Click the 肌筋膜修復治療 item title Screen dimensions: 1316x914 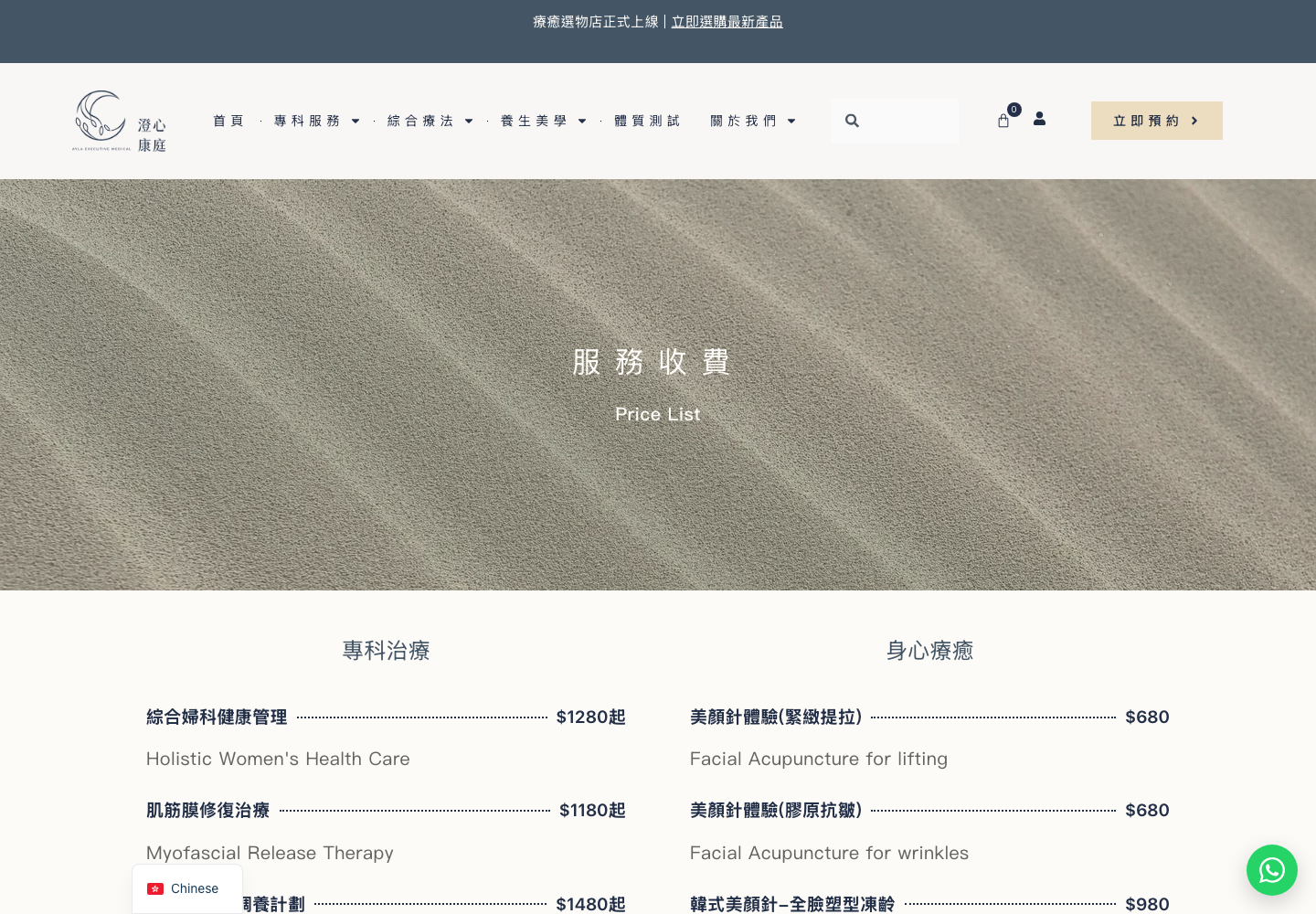tap(208, 811)
